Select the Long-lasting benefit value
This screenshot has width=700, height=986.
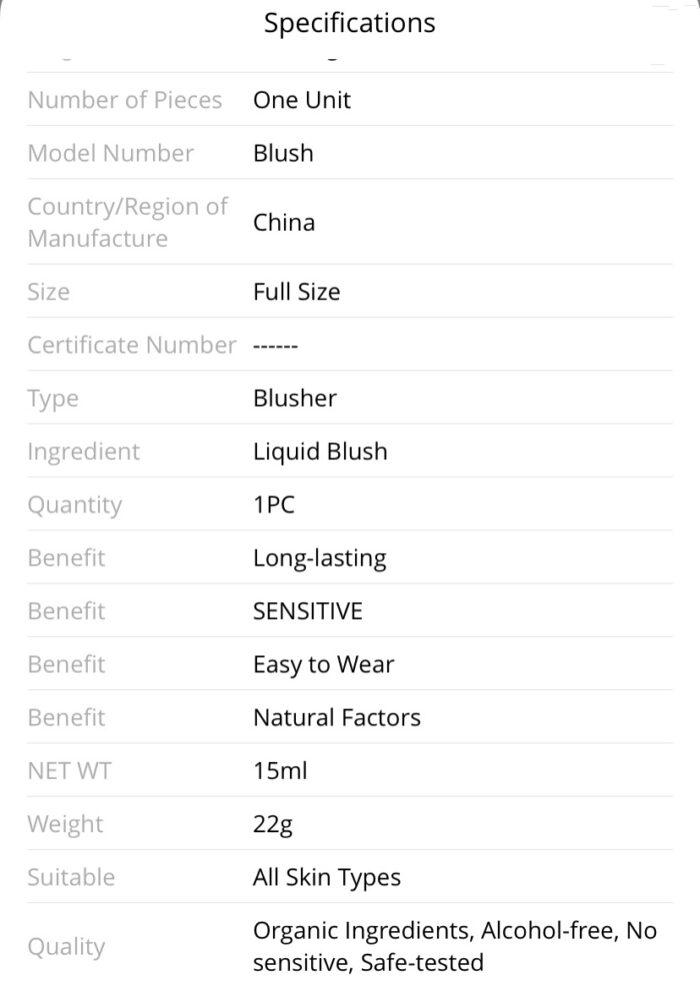pyautogui.click(x=320, y=558)
